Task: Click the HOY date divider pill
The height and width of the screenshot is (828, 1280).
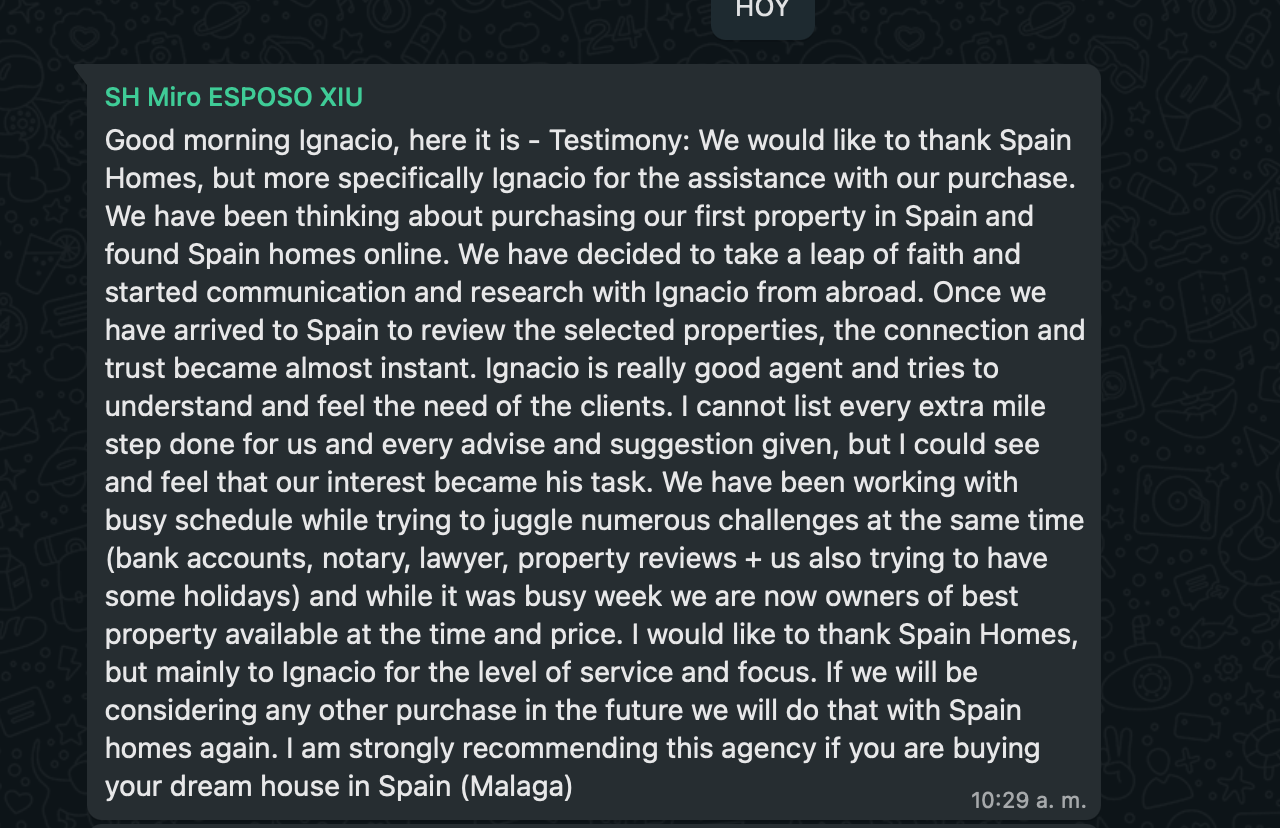Action: pyautogui.click(x=762, y=10)
